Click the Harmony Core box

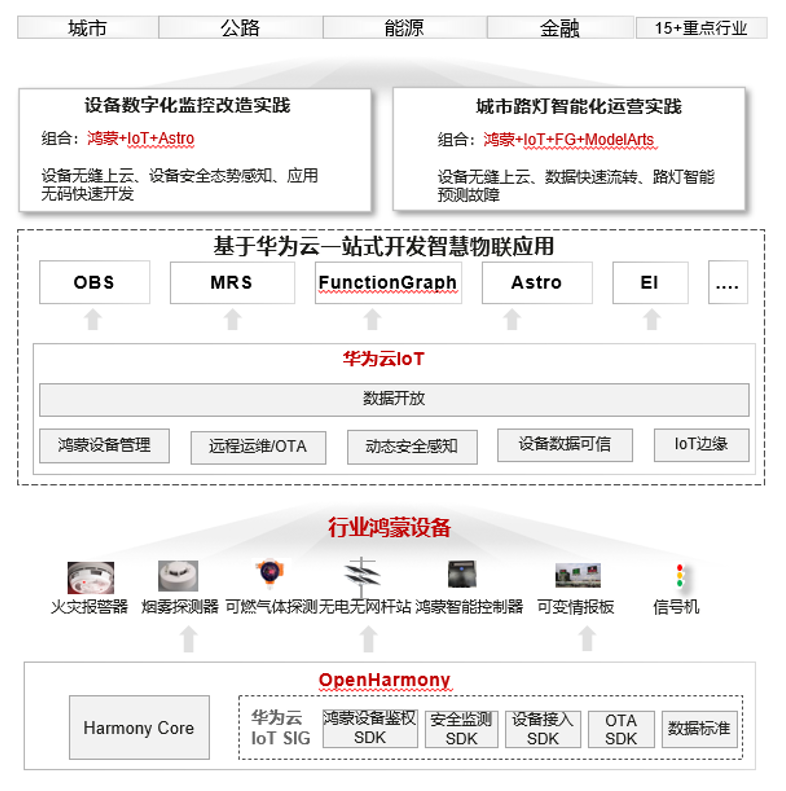139,727
